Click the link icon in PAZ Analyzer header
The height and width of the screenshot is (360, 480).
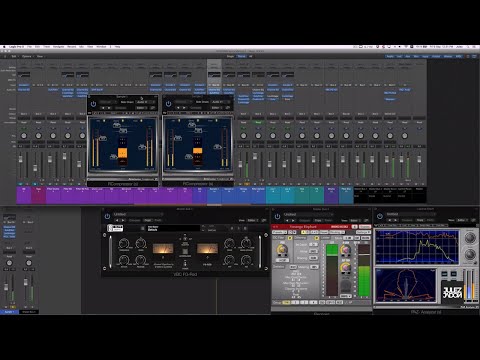[x=474, y=220]
